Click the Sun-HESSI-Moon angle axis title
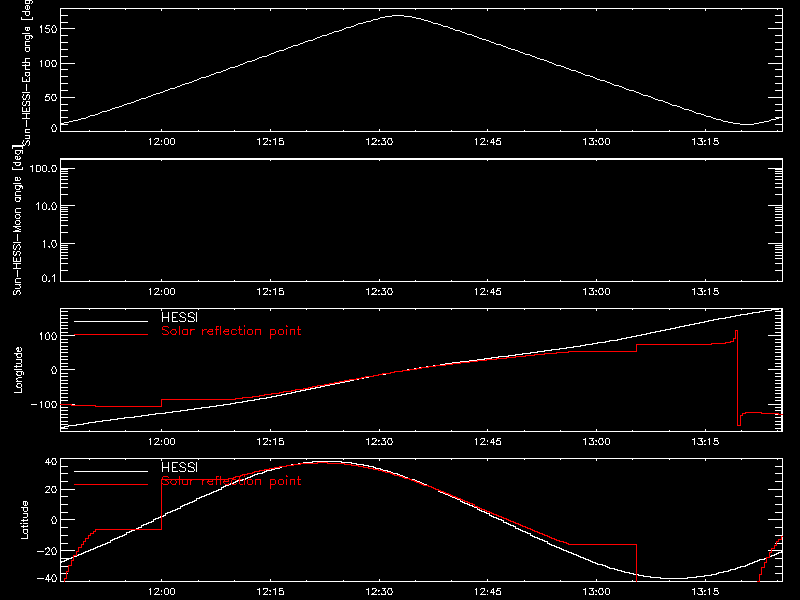Image resolution: width=800 pixels, height=600 pixels. [17, 220]
